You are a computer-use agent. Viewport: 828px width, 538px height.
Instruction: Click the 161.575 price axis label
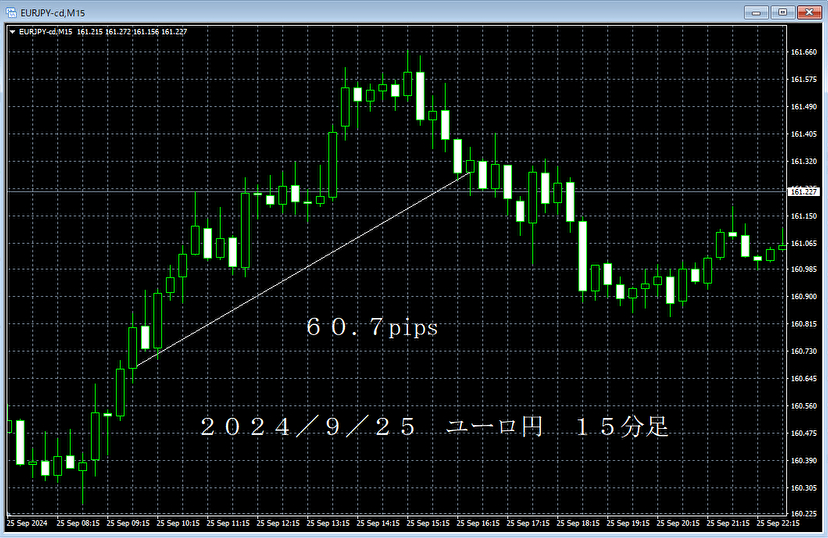click(804, 79)
